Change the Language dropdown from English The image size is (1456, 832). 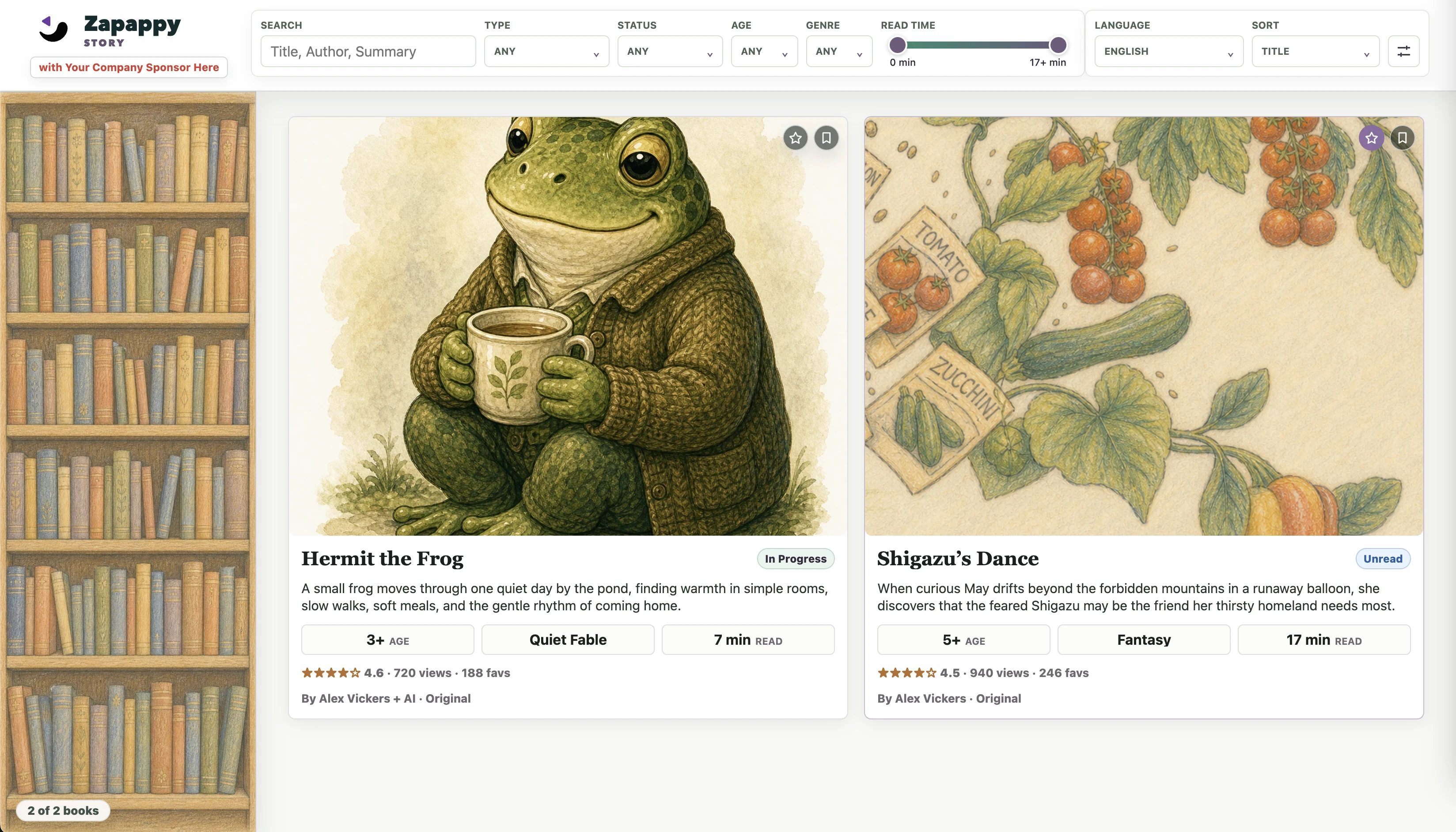click(x=1168, y=51)
